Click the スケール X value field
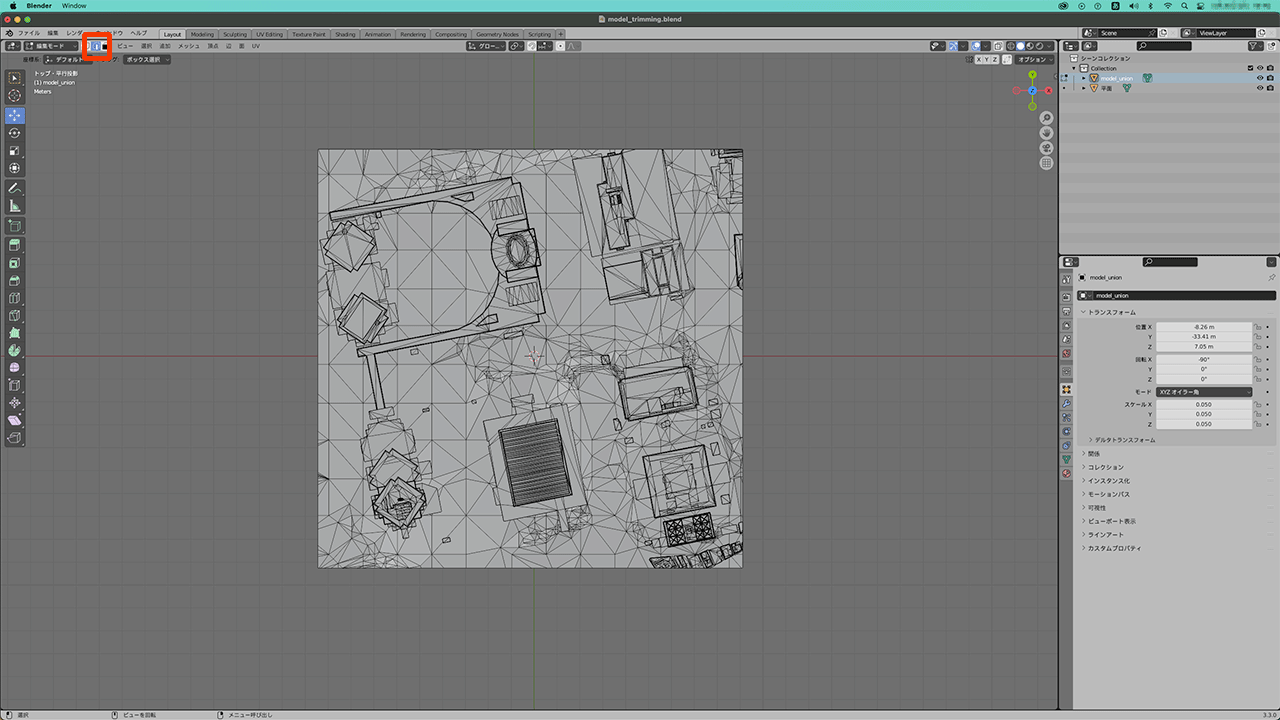This screenshot has width=1280, height=720. click(x=1204, y=404)
